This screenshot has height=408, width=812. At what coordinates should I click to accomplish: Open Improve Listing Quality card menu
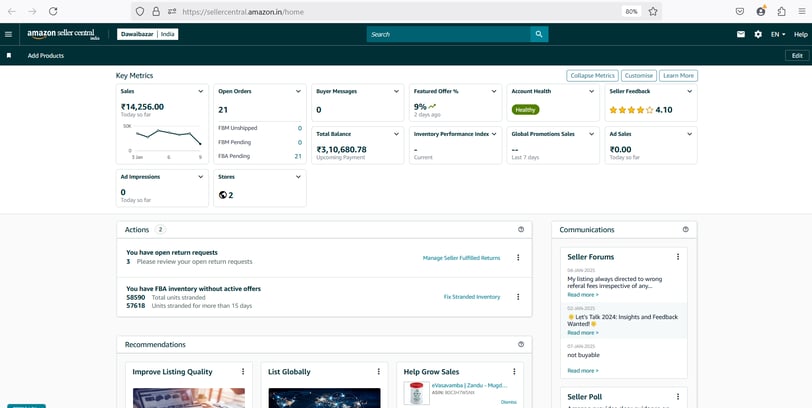pos(243,372)
